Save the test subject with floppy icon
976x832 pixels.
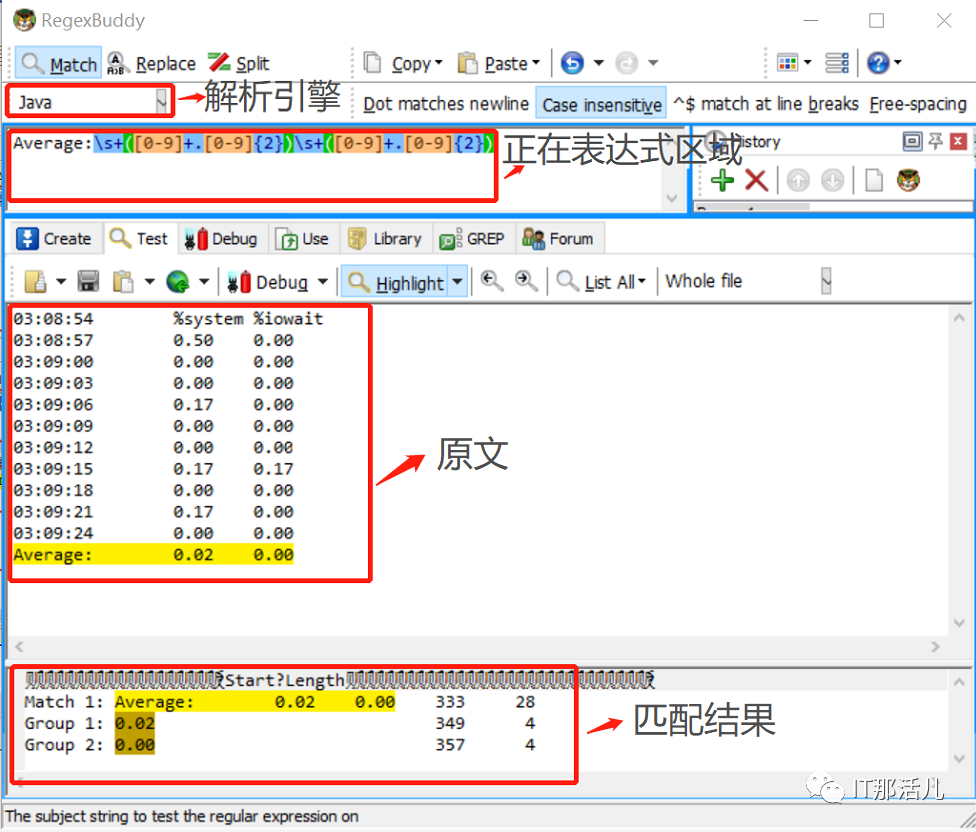pos(88,281)
